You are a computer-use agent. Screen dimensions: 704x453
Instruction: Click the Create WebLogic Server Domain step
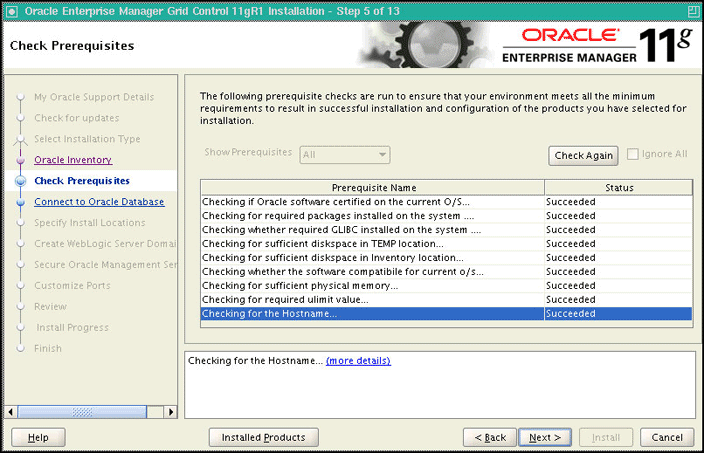point(105,244)
